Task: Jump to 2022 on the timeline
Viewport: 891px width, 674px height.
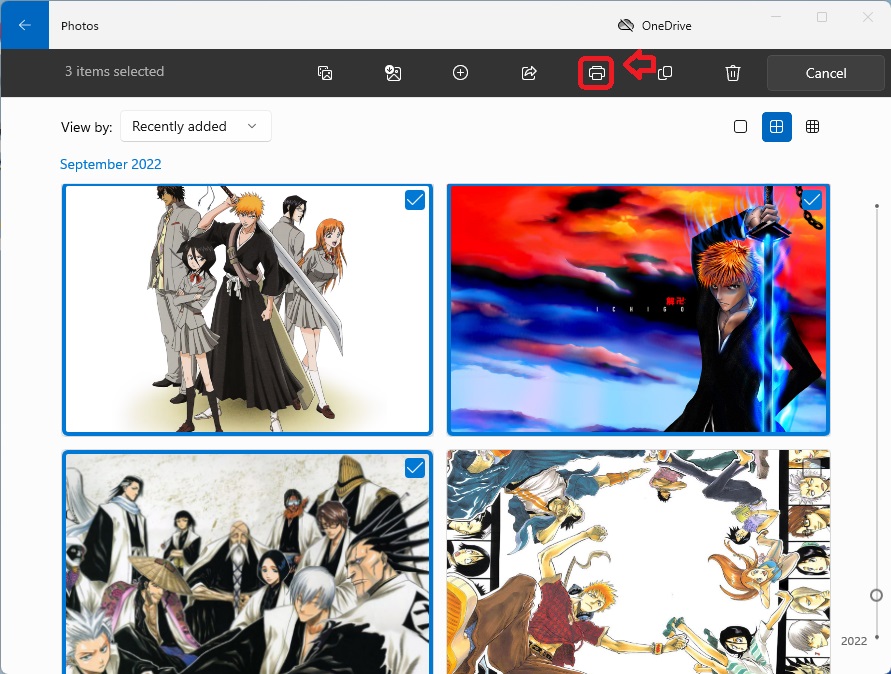Action: coord(853,641)
